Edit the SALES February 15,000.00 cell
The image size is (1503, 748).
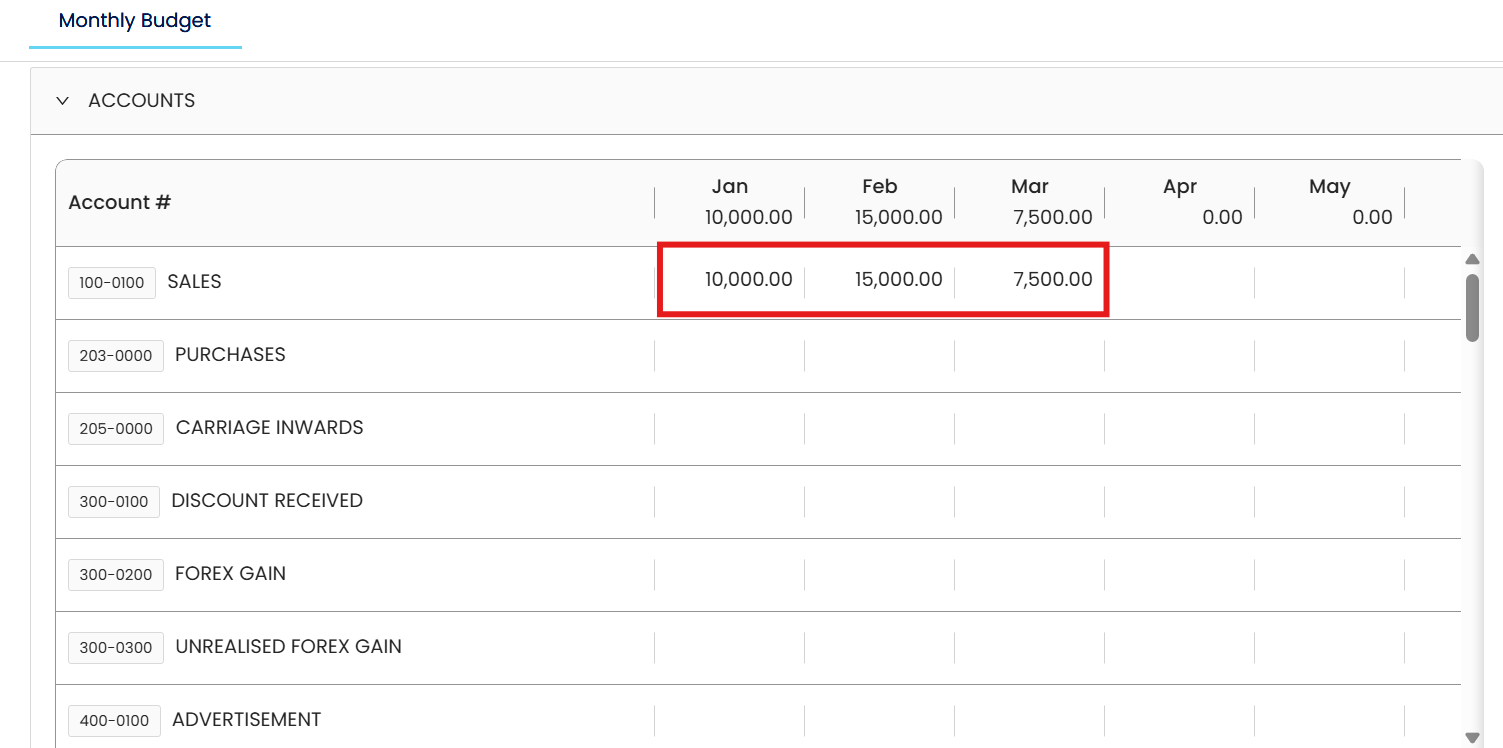(880, 281)
